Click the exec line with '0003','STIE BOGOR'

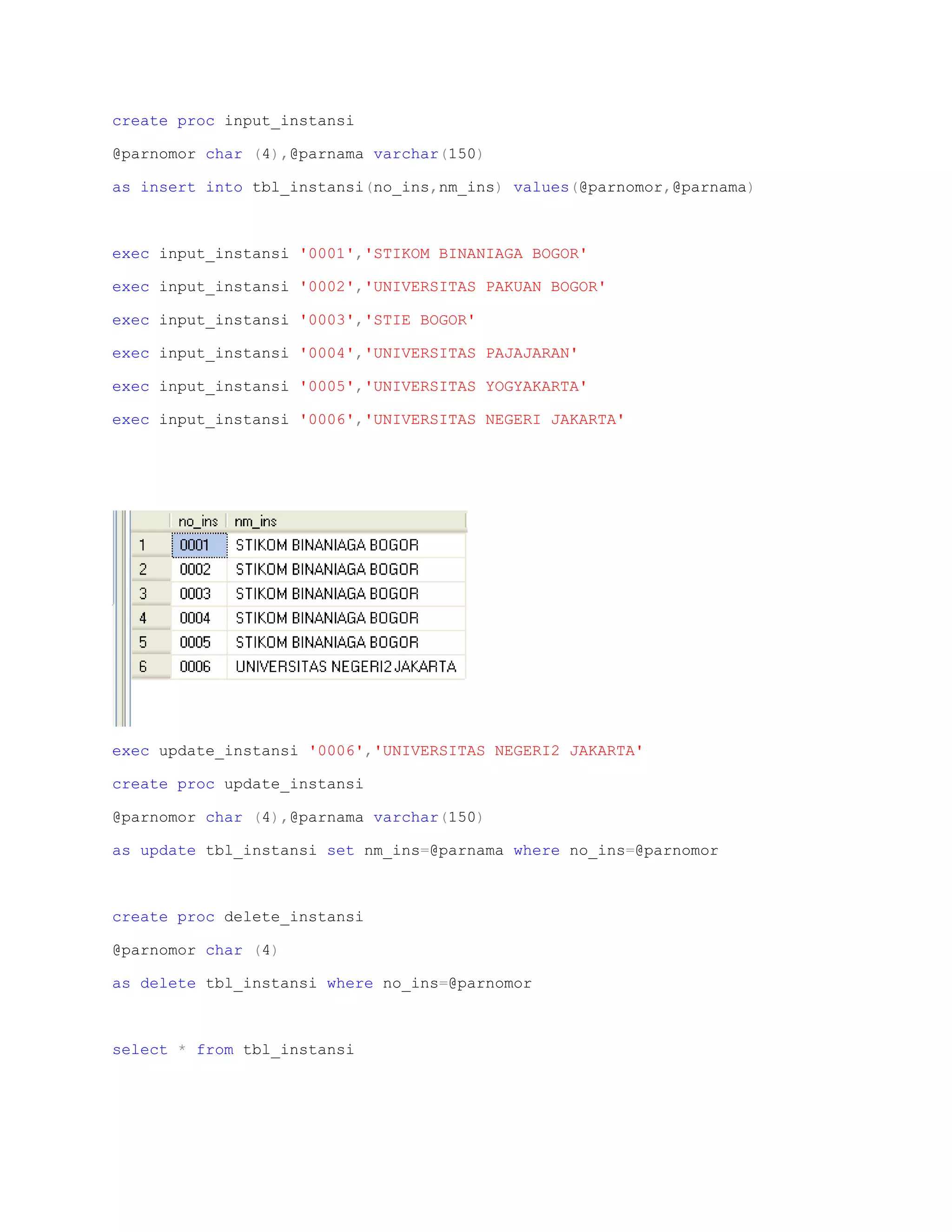click(293, 320)
